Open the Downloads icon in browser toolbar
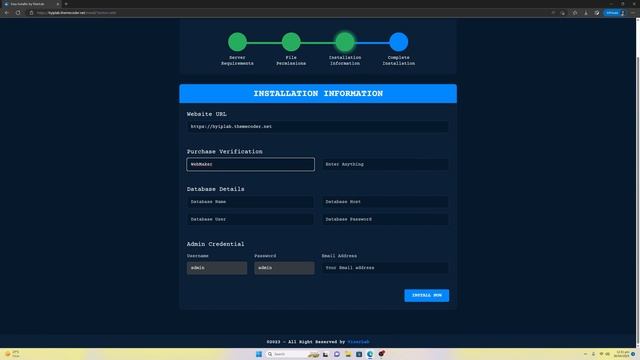The width and height of the screenshot is (640, 360). tap(586, 13)
